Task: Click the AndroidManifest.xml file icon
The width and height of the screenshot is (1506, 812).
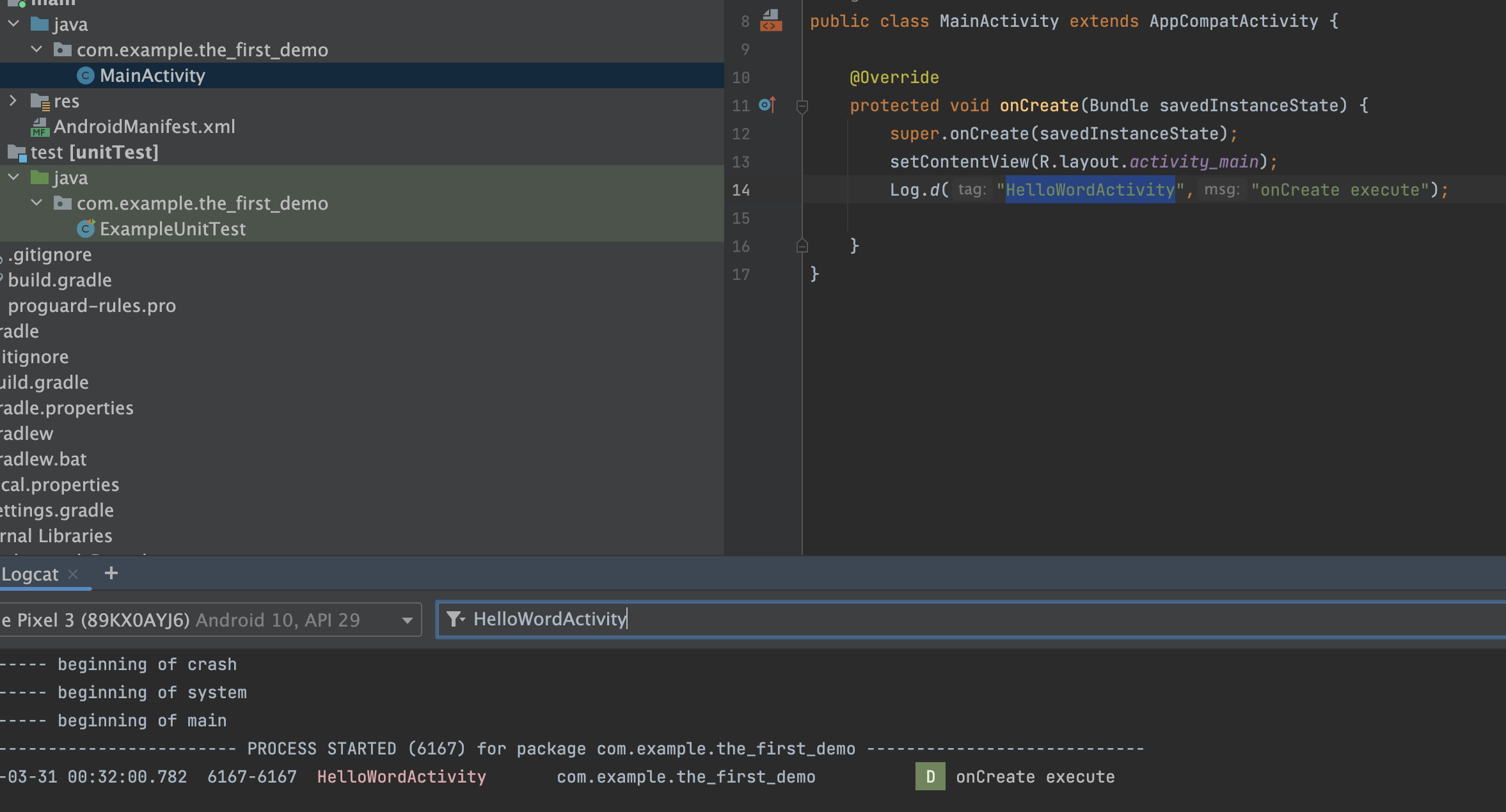Action: (x=40, y=127)
